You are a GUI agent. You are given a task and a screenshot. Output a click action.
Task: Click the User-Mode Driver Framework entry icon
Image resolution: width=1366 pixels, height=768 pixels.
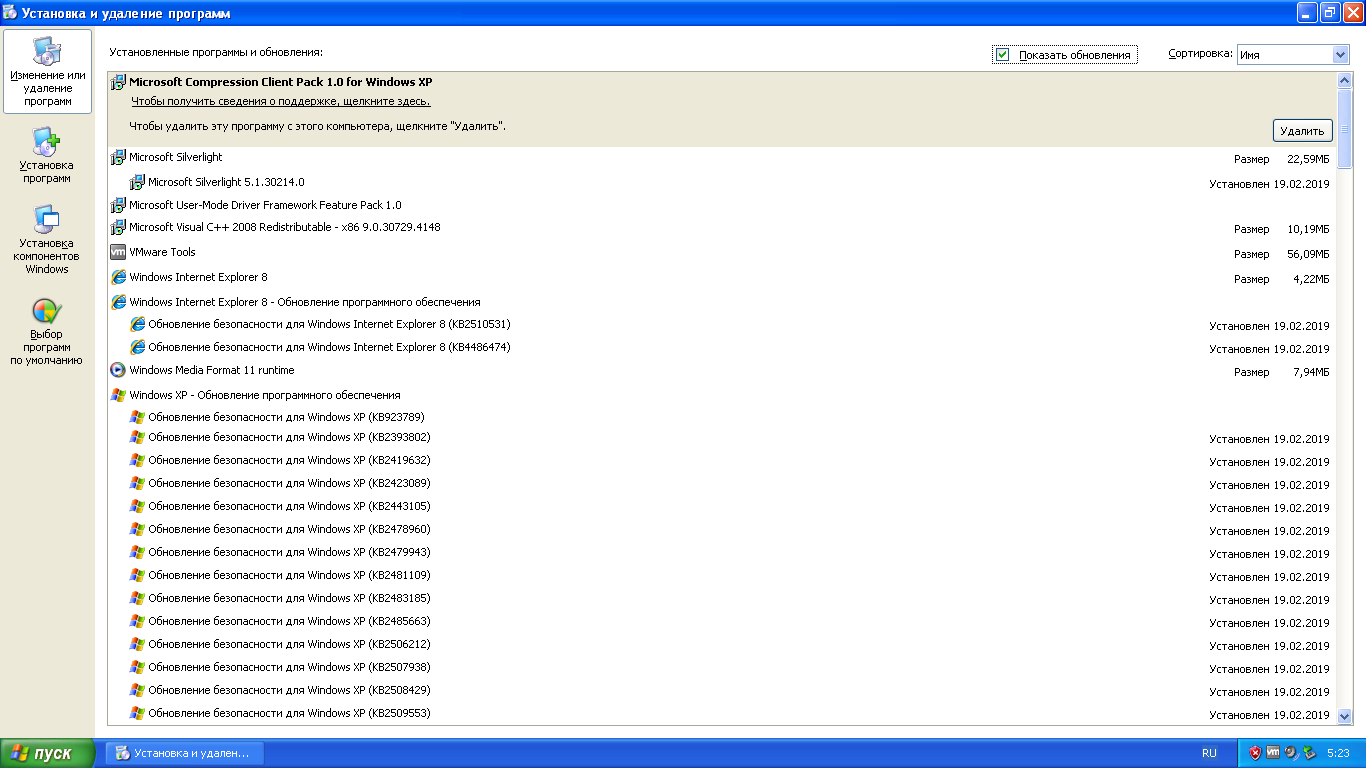click(118, 205)
